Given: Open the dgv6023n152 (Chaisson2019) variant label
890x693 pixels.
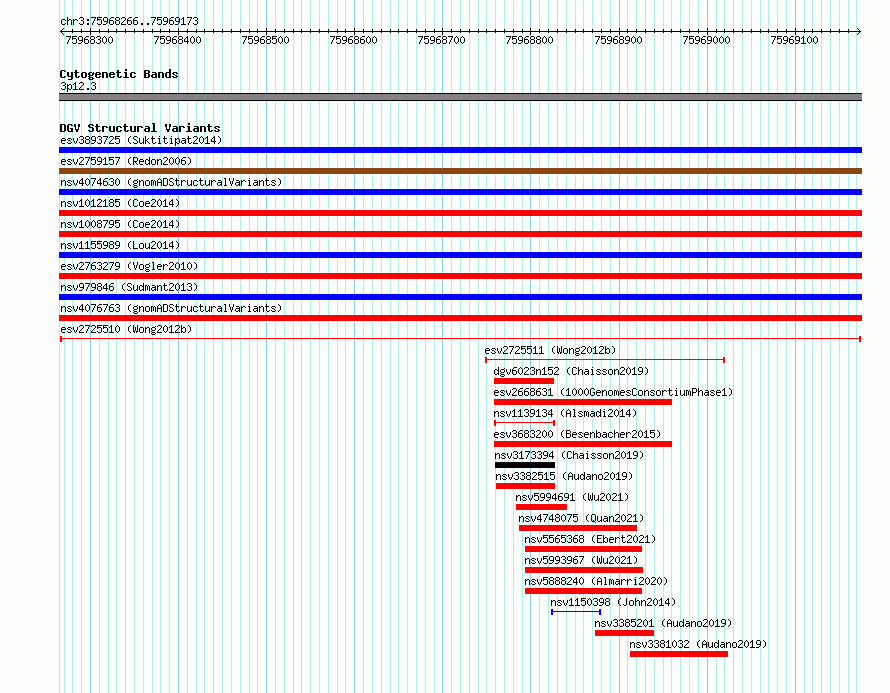Looking at the screenshot, I should point(571,371).
